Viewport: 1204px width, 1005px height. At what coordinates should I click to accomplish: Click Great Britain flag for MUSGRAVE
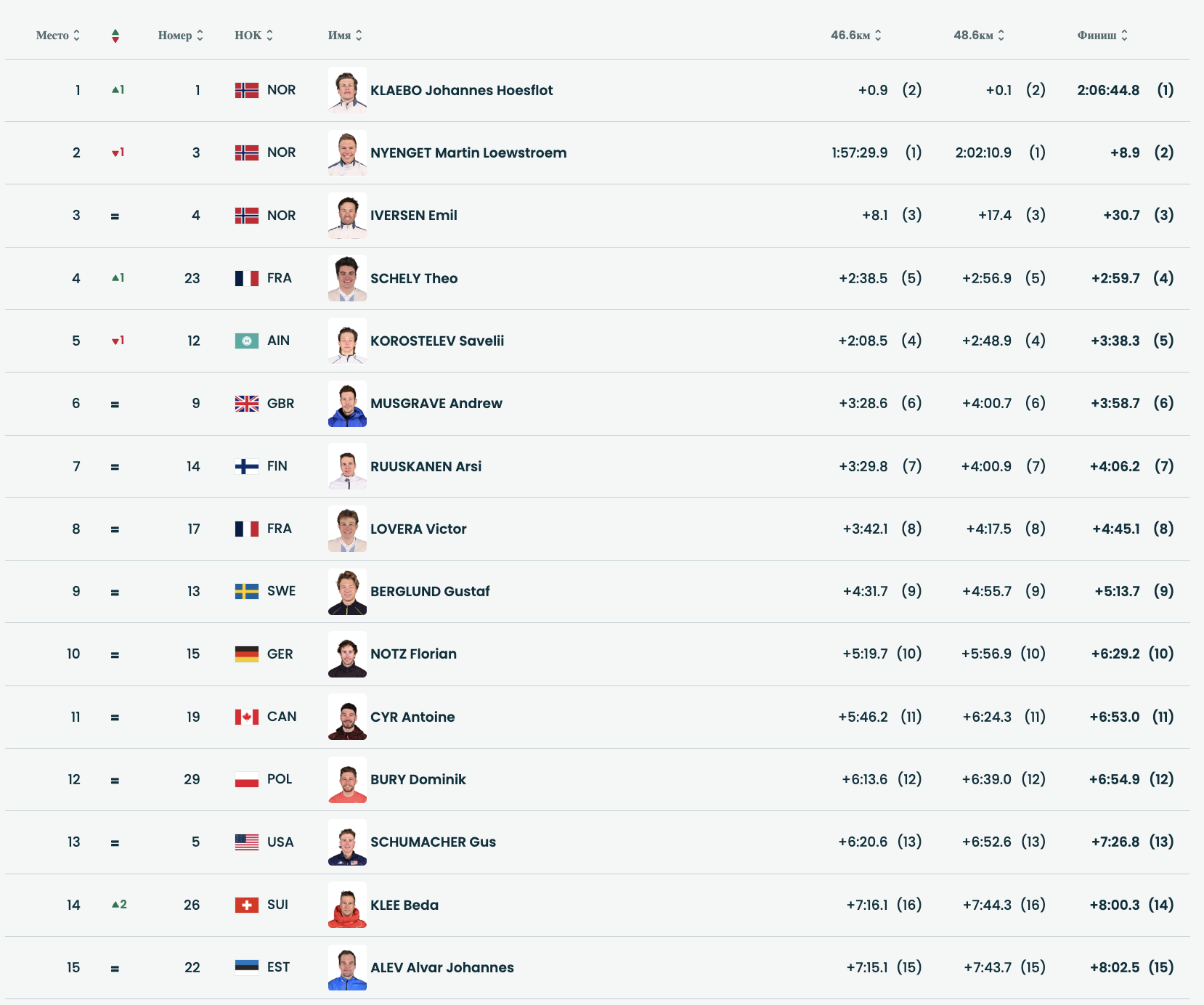tap(247, 404)
